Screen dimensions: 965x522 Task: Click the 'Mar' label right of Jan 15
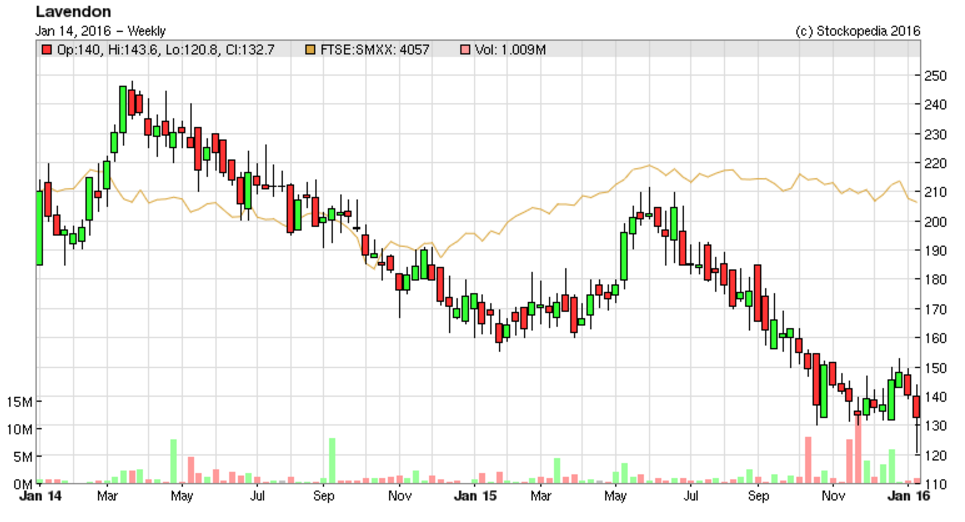coord(540,496)
